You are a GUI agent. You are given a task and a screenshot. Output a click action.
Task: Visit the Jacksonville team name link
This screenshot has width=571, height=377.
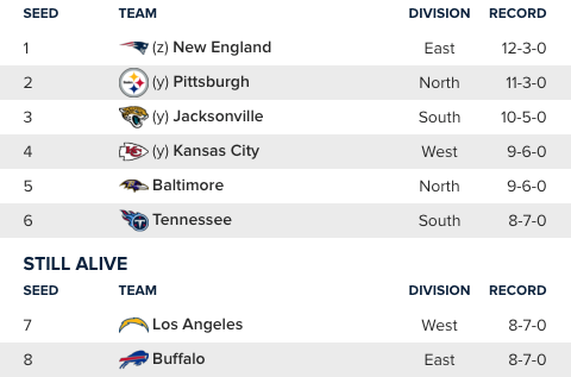[x=218, y=116]
